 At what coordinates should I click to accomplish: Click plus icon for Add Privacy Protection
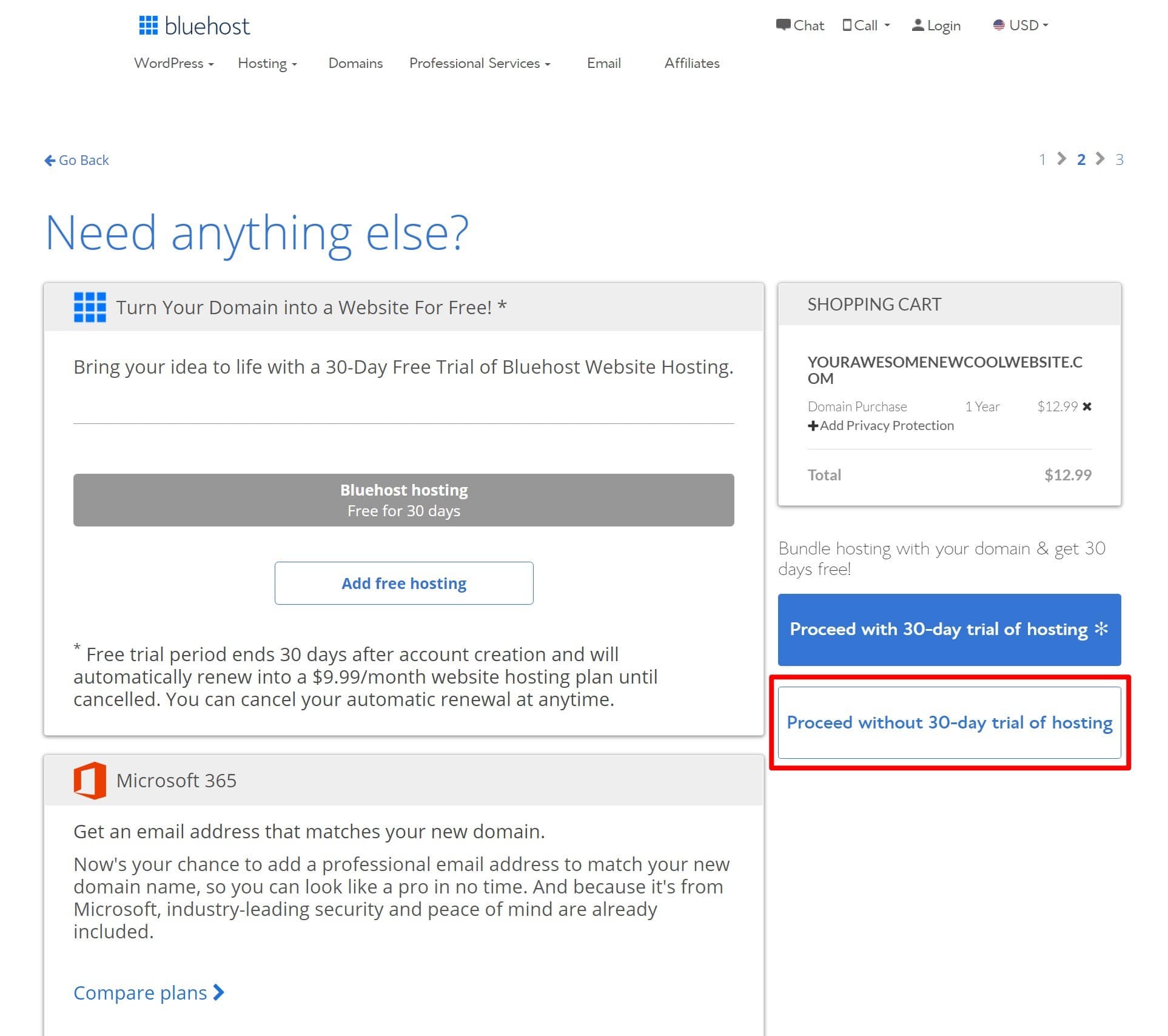point(813,426)
